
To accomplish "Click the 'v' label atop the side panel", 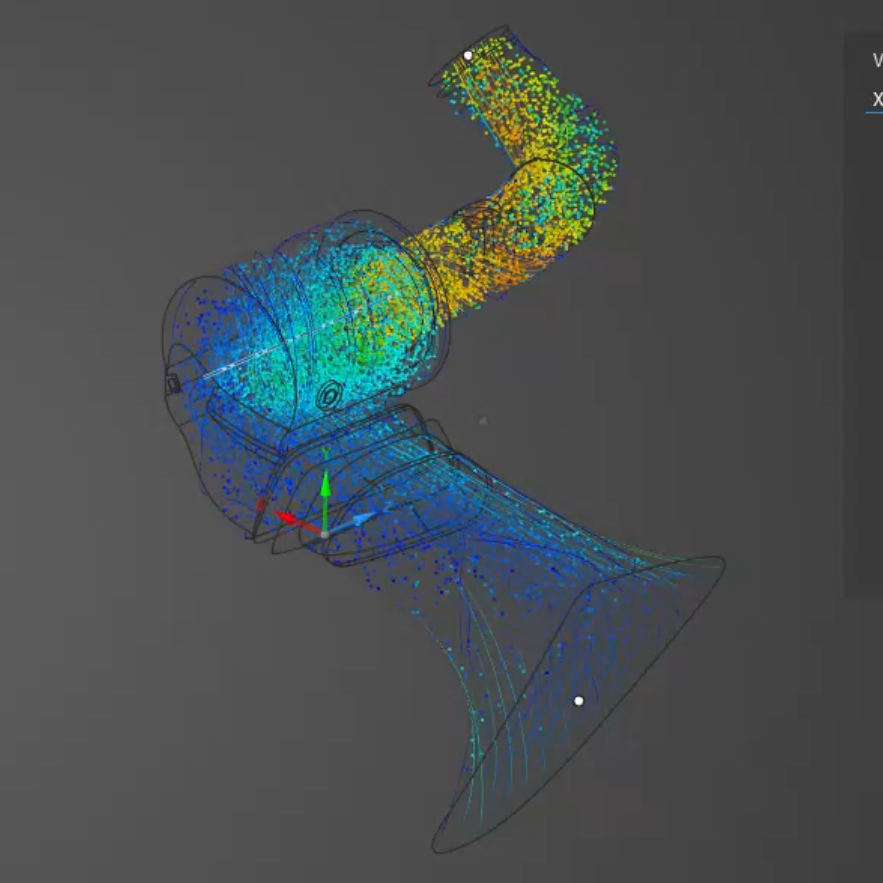I will click(x=877, y=59).
